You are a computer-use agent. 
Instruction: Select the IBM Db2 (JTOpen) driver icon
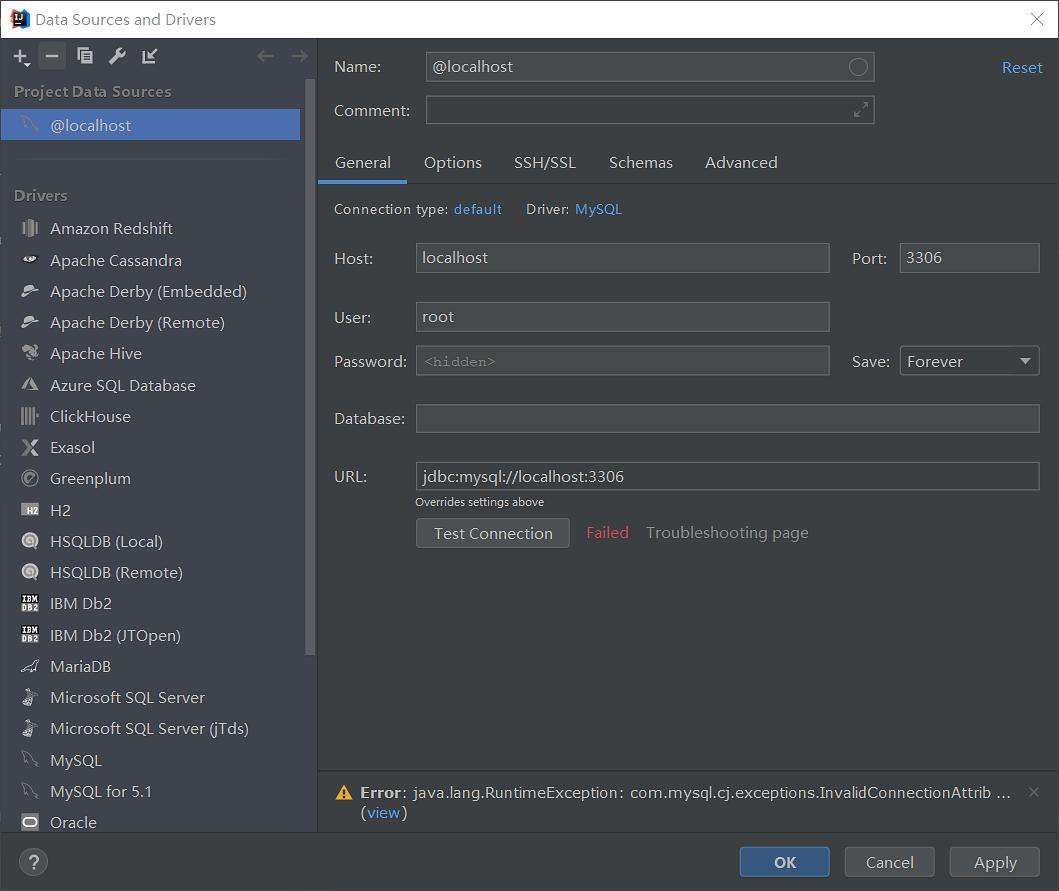(30, 635)
